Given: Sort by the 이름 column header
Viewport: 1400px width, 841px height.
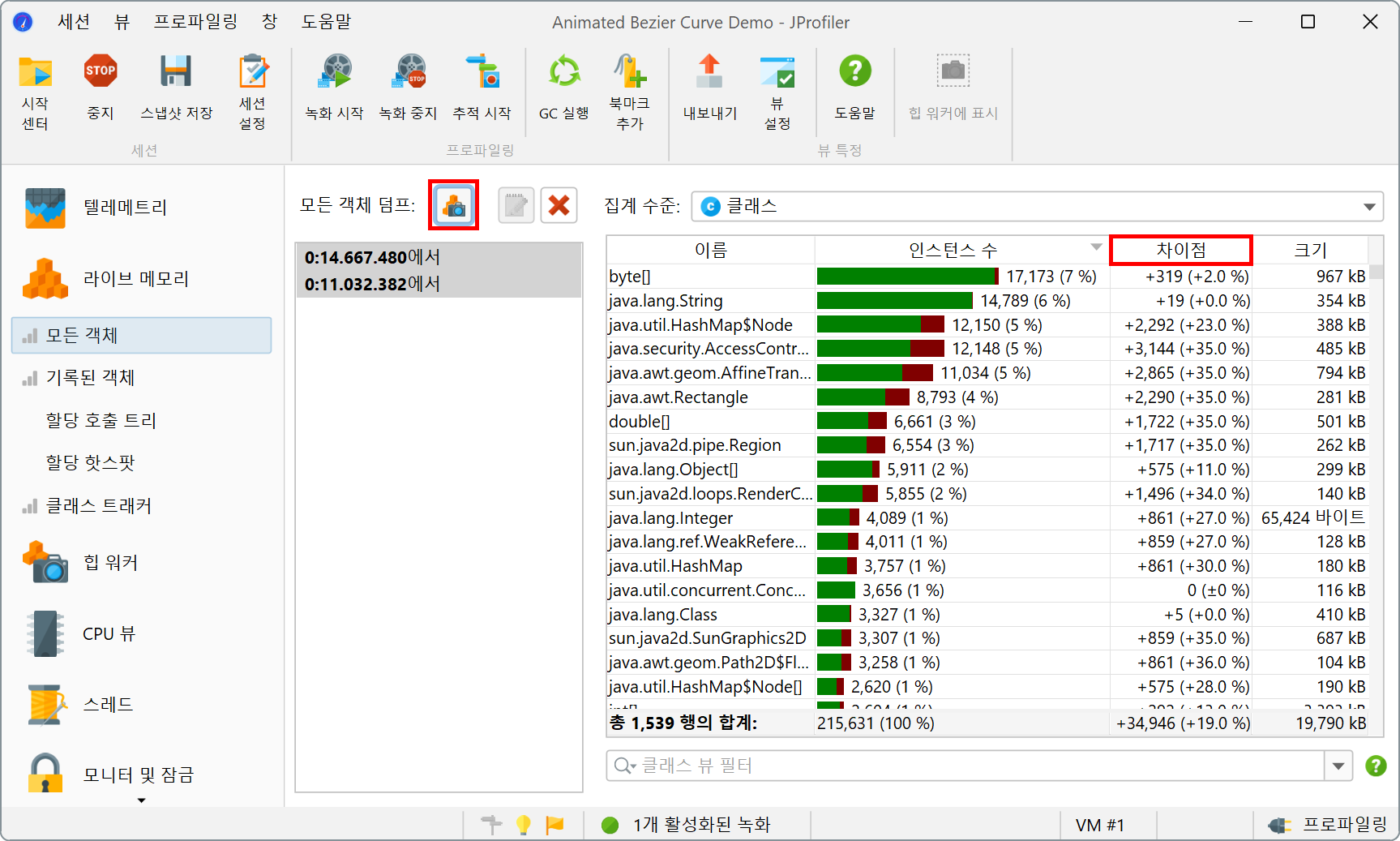Looking at the screenshot, I should 711,250.
